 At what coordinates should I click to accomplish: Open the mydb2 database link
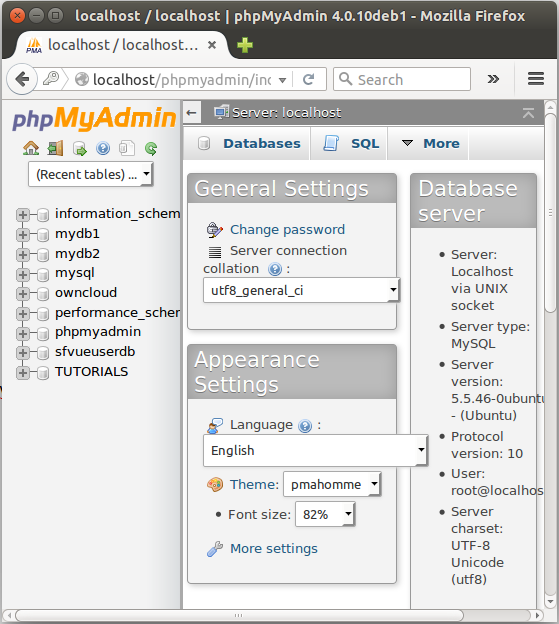[x=77, y=254]
